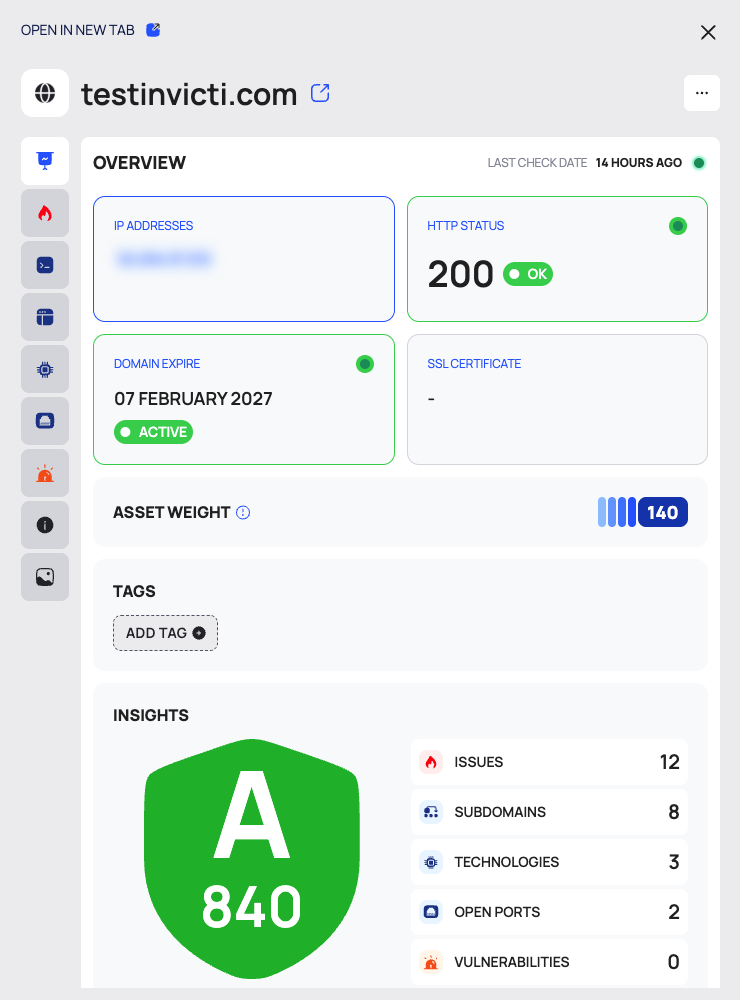
Task: Open the layout window sidebar tab
Action: click(x=45, y=317)
